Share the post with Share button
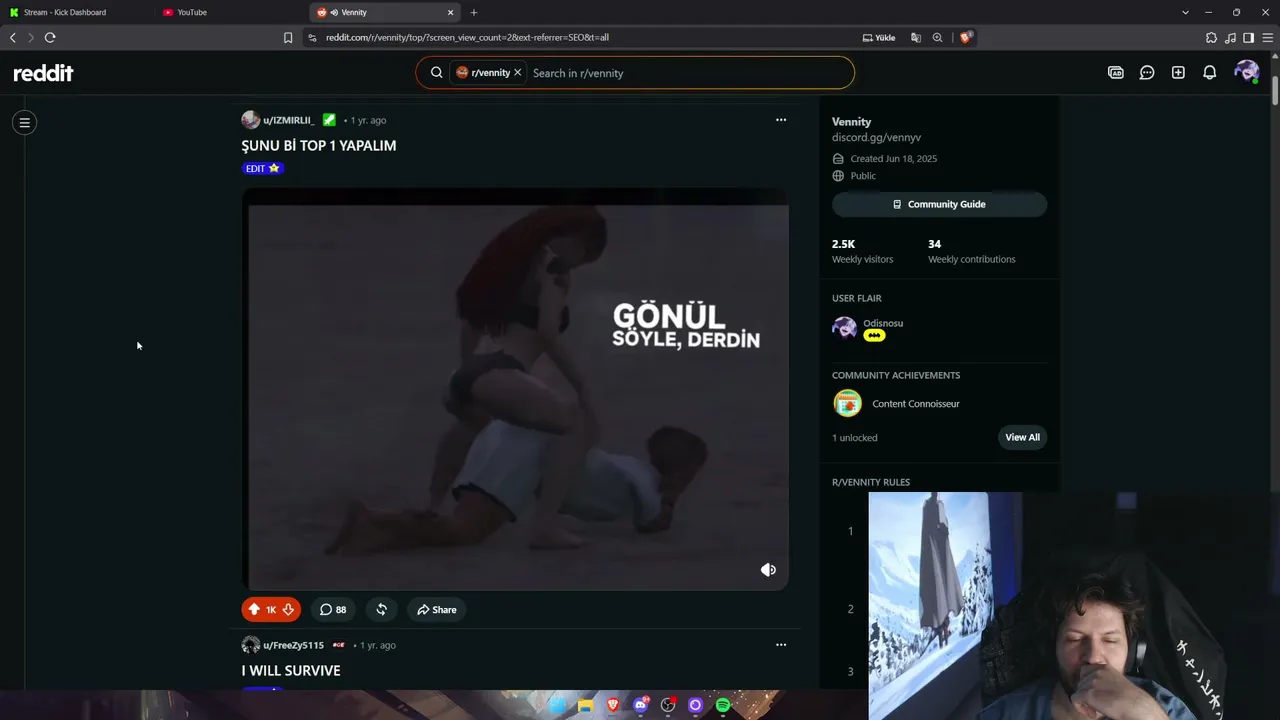The height and width of the screenshot is (720, 1280). tap(437, 610)
